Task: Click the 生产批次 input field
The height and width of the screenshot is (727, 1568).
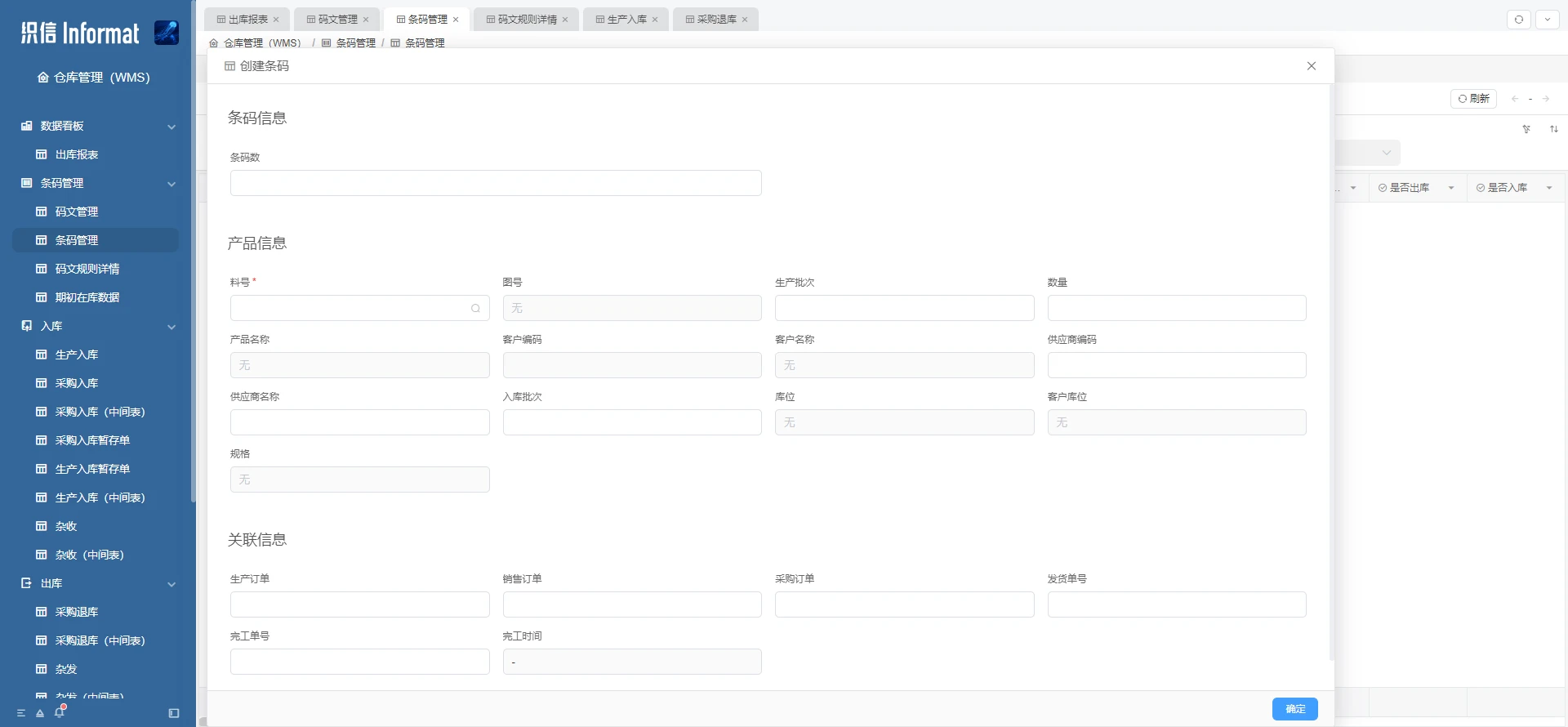Action: pos(905,308)
